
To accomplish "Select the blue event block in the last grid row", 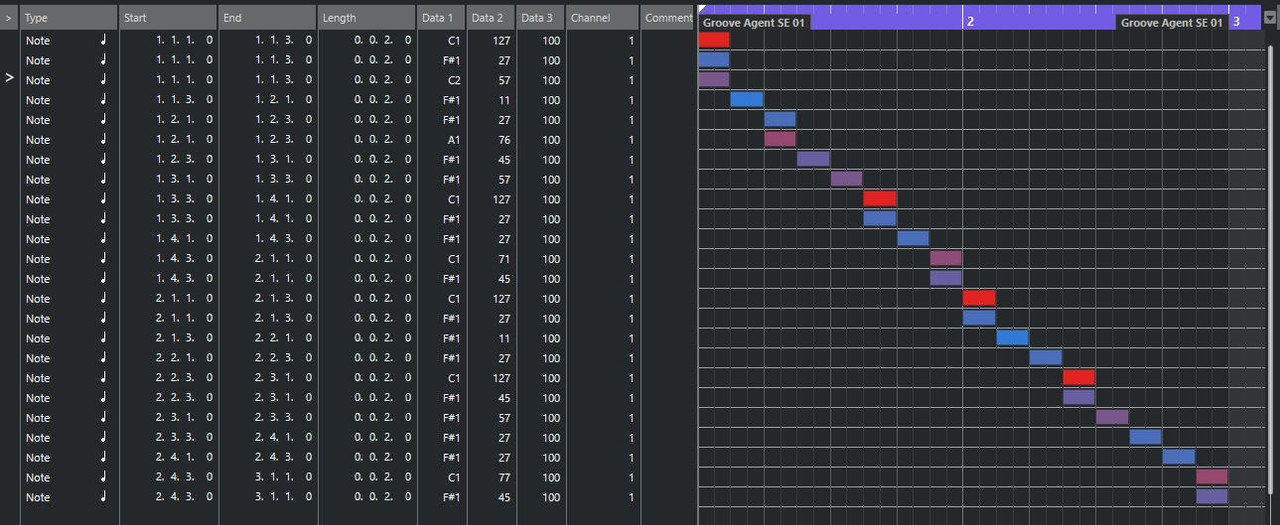I will click(x=1212, y=497).
